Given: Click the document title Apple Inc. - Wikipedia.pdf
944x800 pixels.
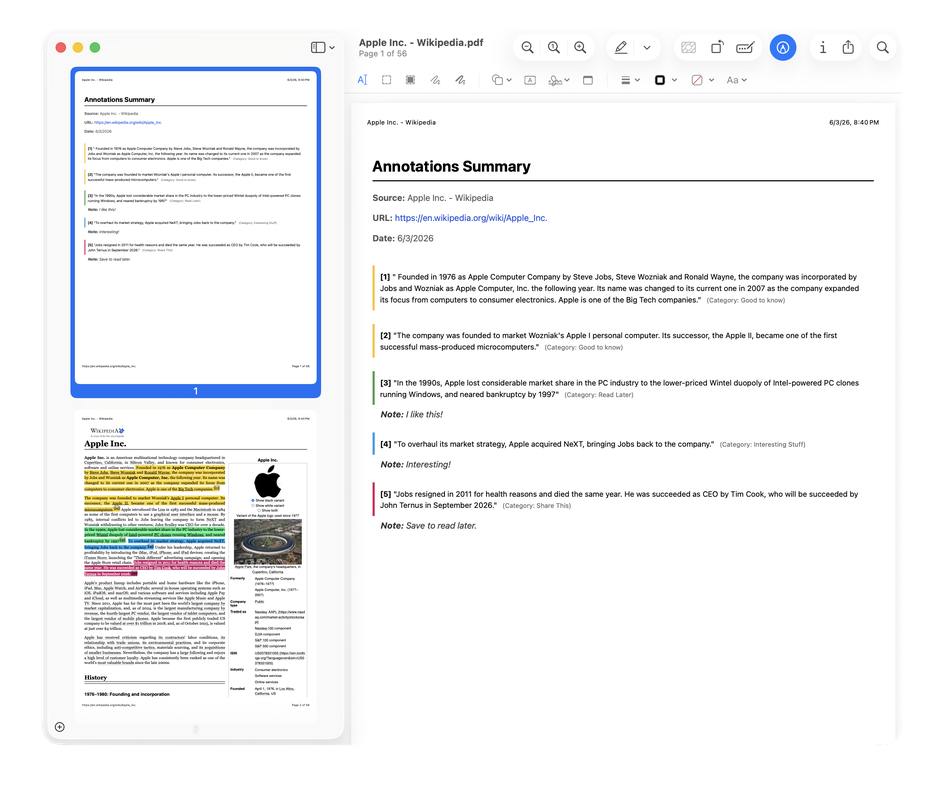Looking at the screenshot, I should [x=421, y=43].
